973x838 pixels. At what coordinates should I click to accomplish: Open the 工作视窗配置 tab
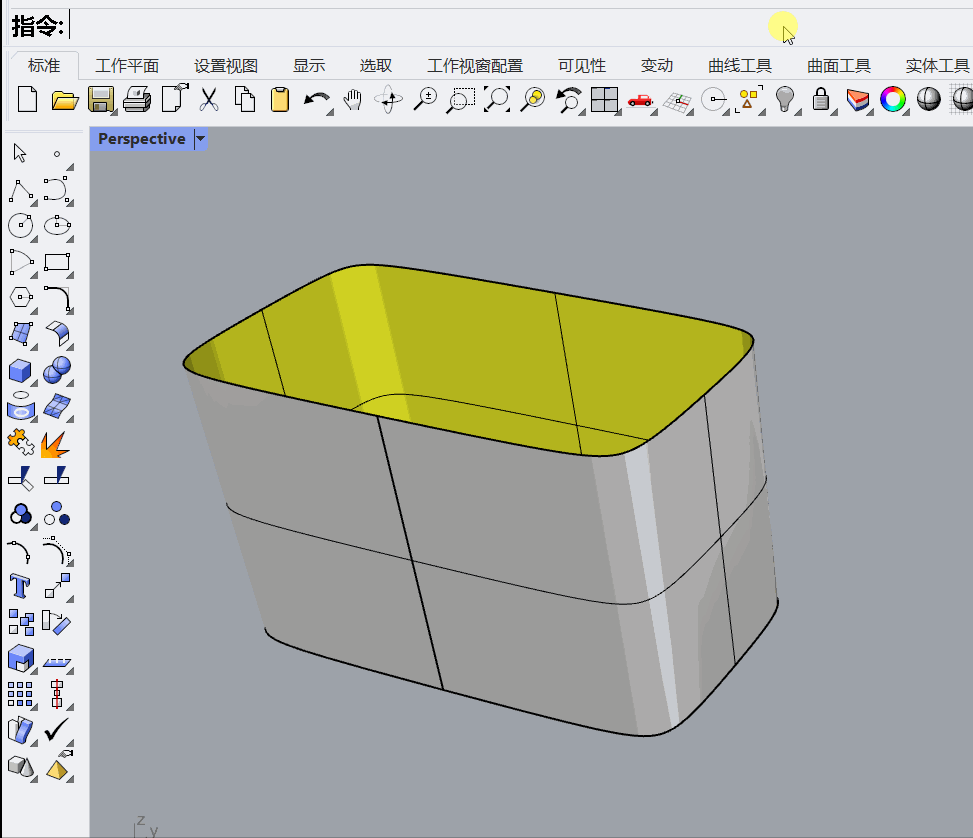point(475,66)
